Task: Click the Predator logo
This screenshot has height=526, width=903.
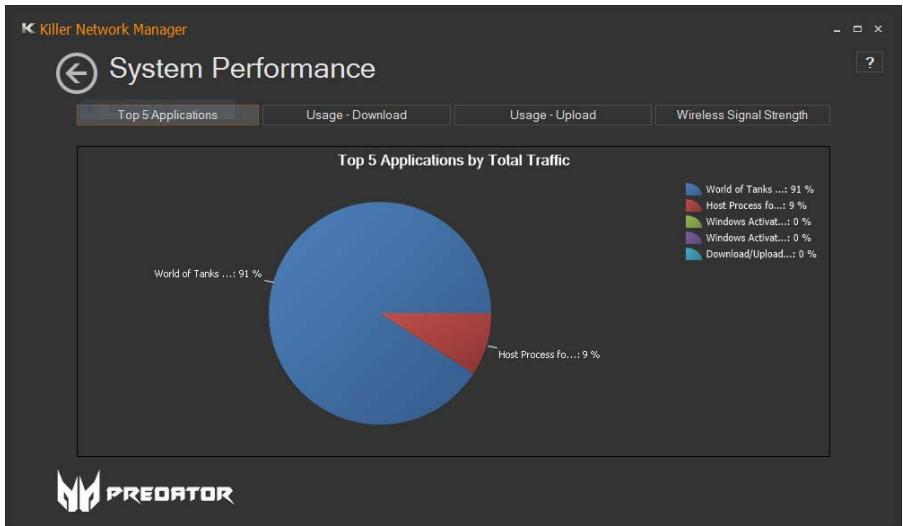Action: (145, 491)
